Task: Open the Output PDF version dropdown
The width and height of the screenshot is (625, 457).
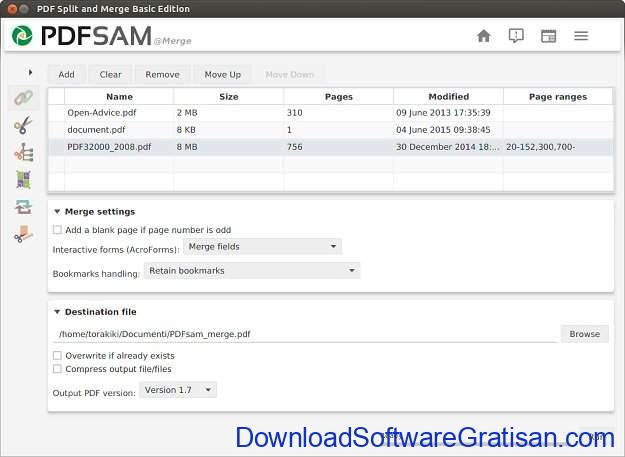Action: [178, 390]
